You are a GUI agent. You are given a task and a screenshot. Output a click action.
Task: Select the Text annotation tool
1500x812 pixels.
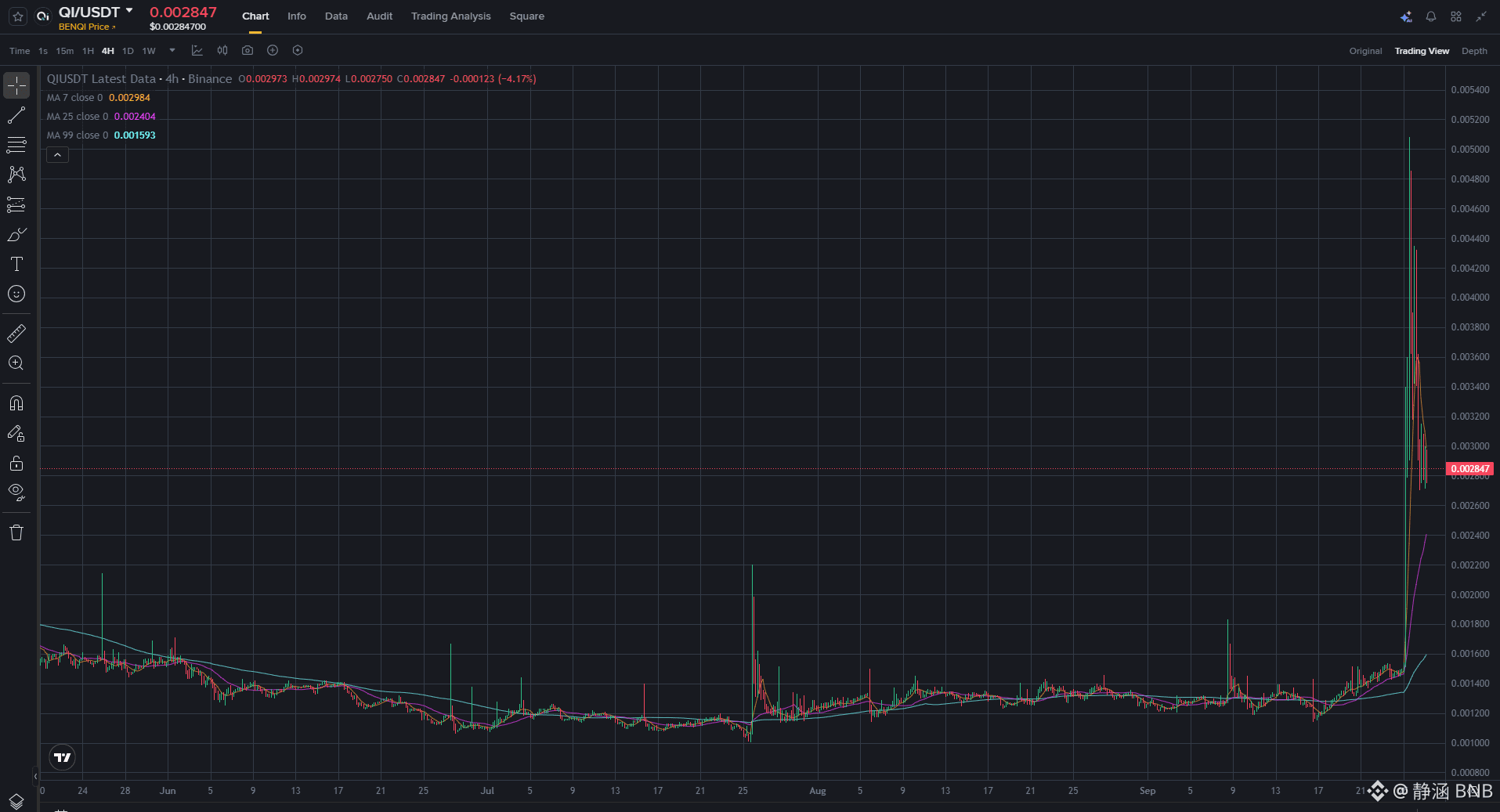point(16,264)
